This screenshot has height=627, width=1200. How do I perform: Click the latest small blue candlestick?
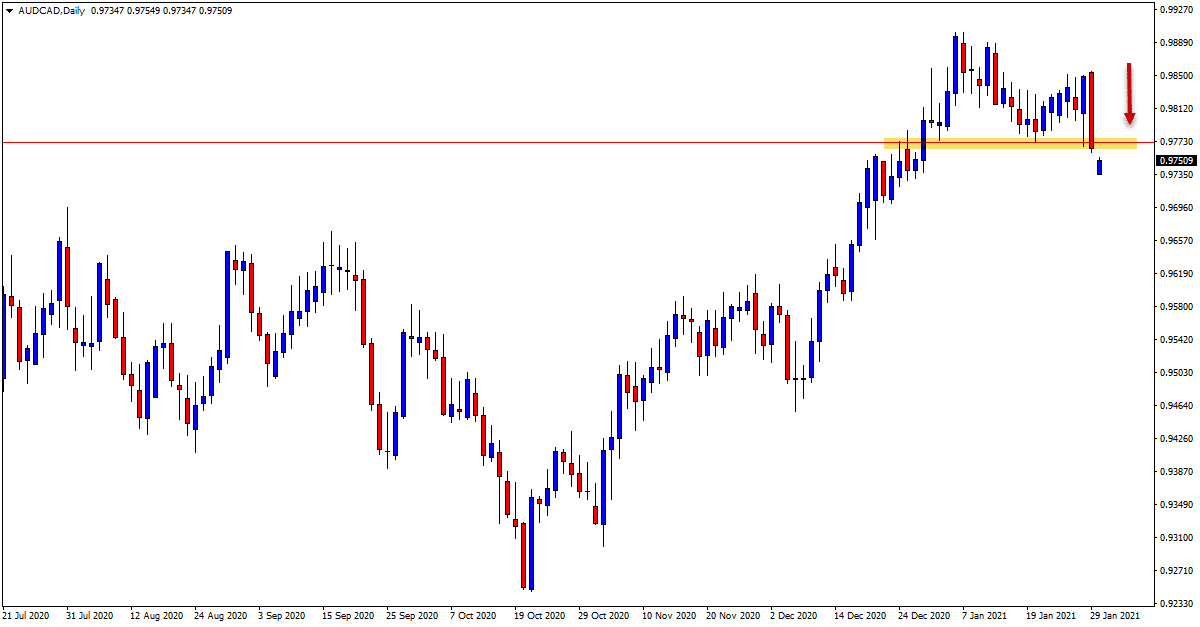1099,167
